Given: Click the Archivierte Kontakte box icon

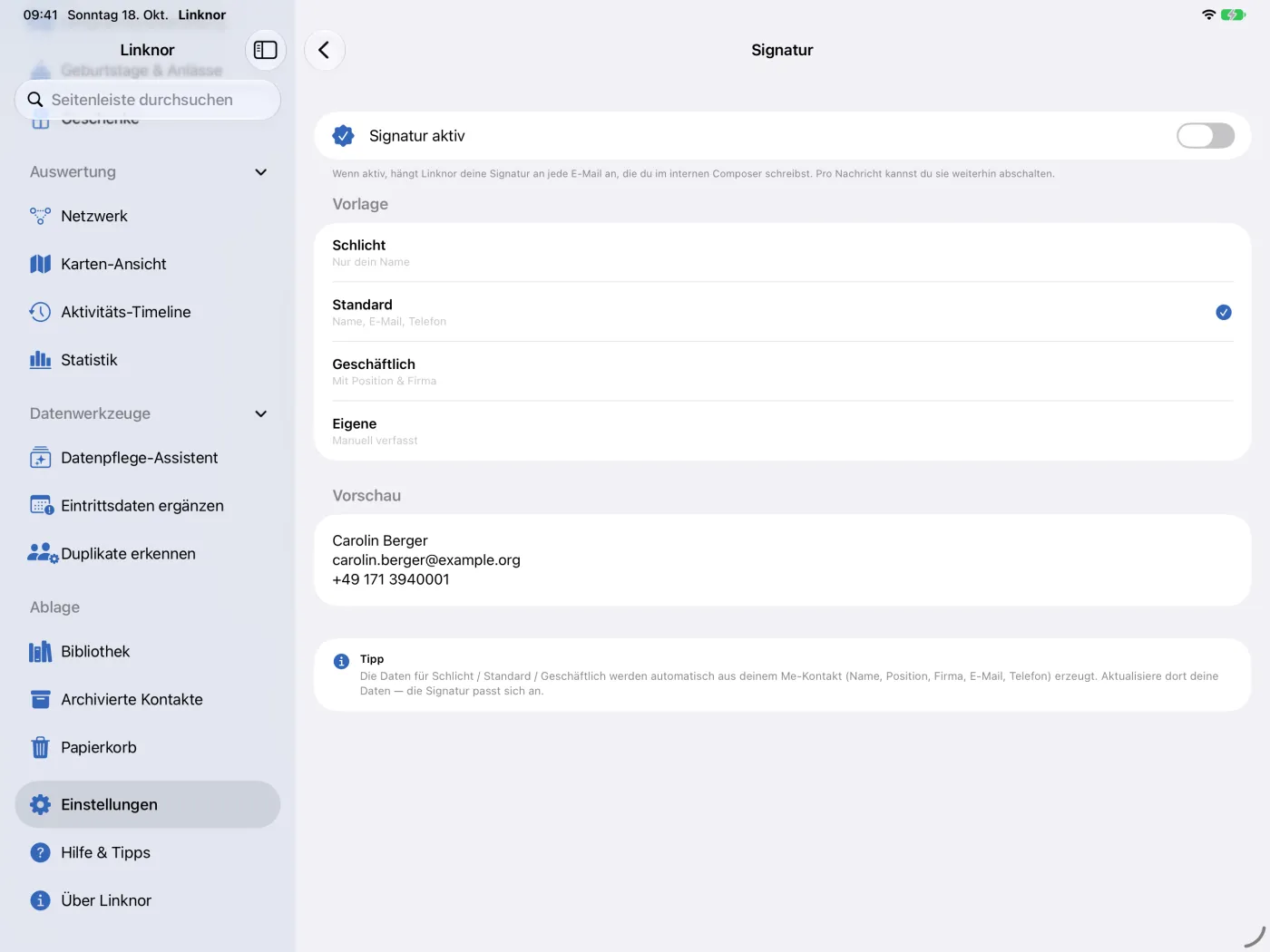Looking at the screenshot, I should (x=40, y=700).
